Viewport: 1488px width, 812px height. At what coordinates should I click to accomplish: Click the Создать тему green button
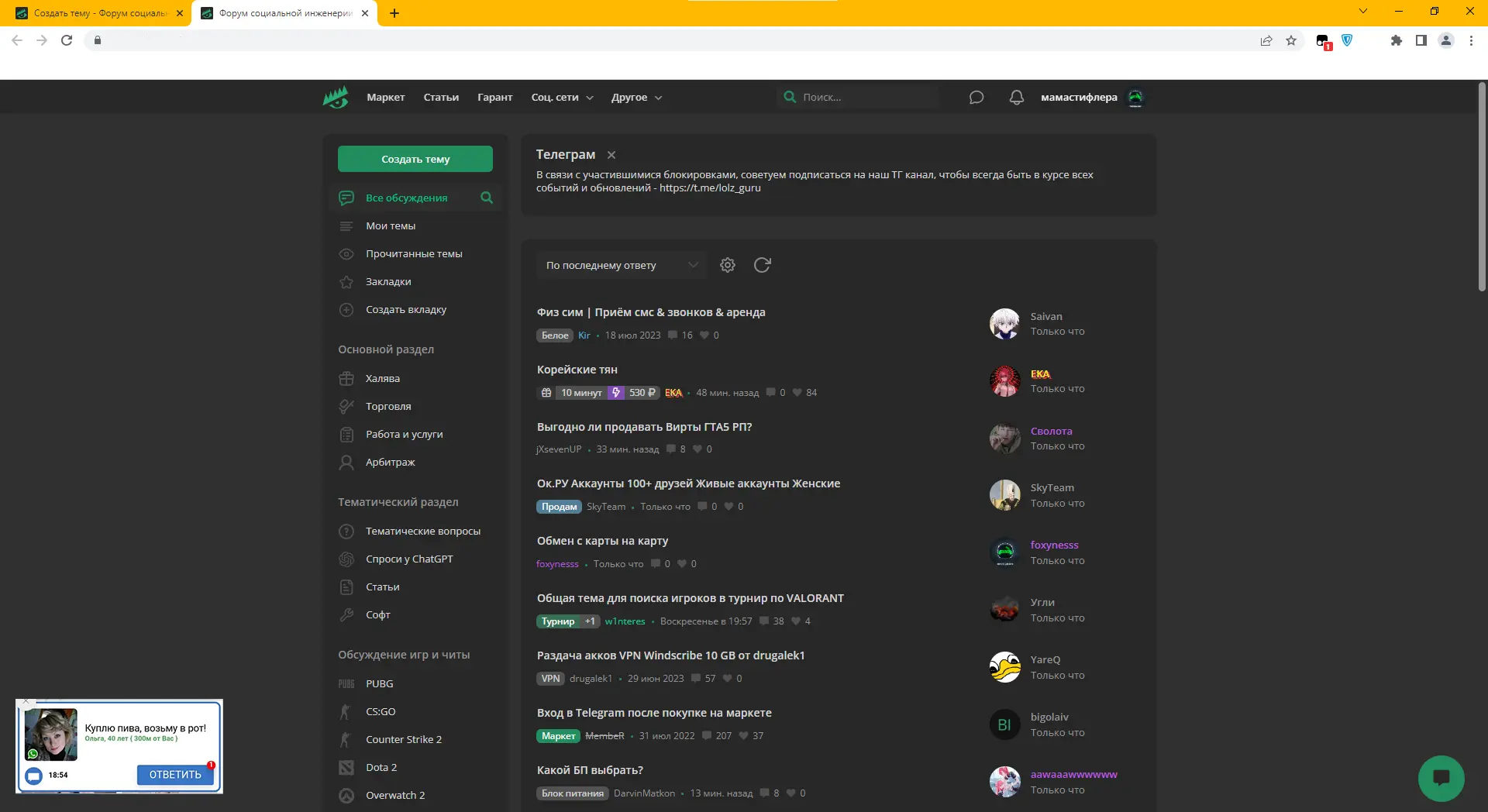click(415, 159)
